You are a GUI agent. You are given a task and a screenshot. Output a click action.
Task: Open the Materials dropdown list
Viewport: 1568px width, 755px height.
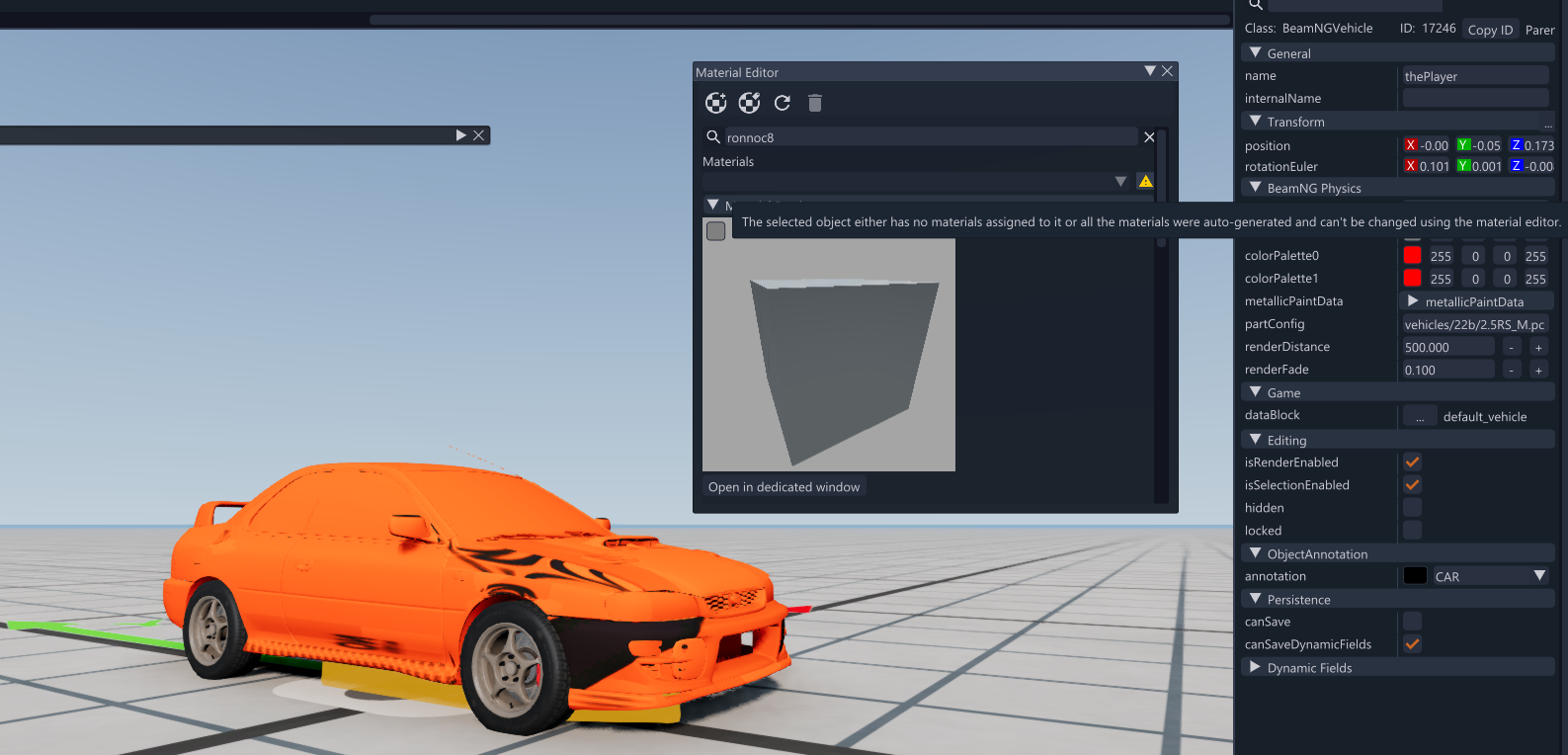point(1120,182)
